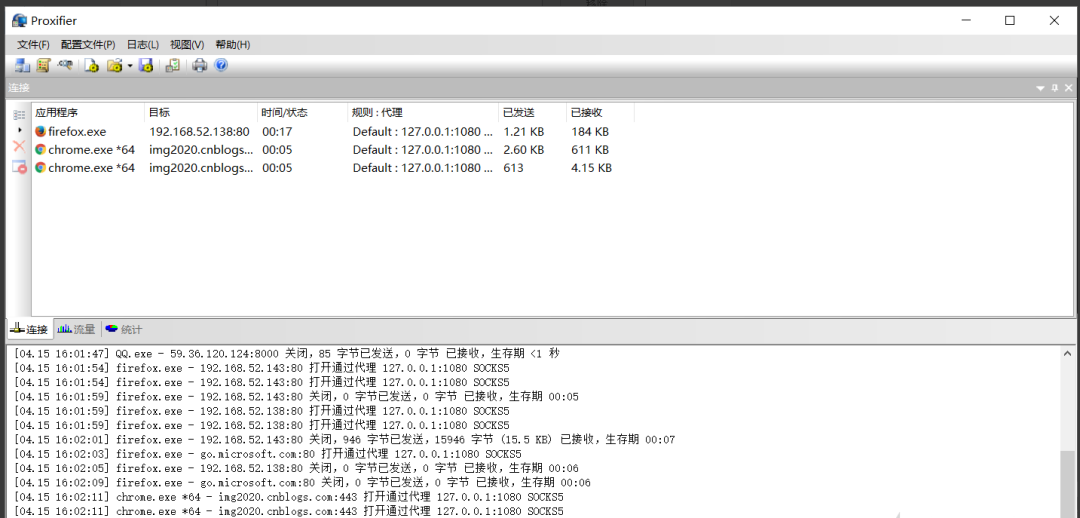Open Proxification Rules toolbar icon
The image size is (1080, 518).
tap(44, 65)
